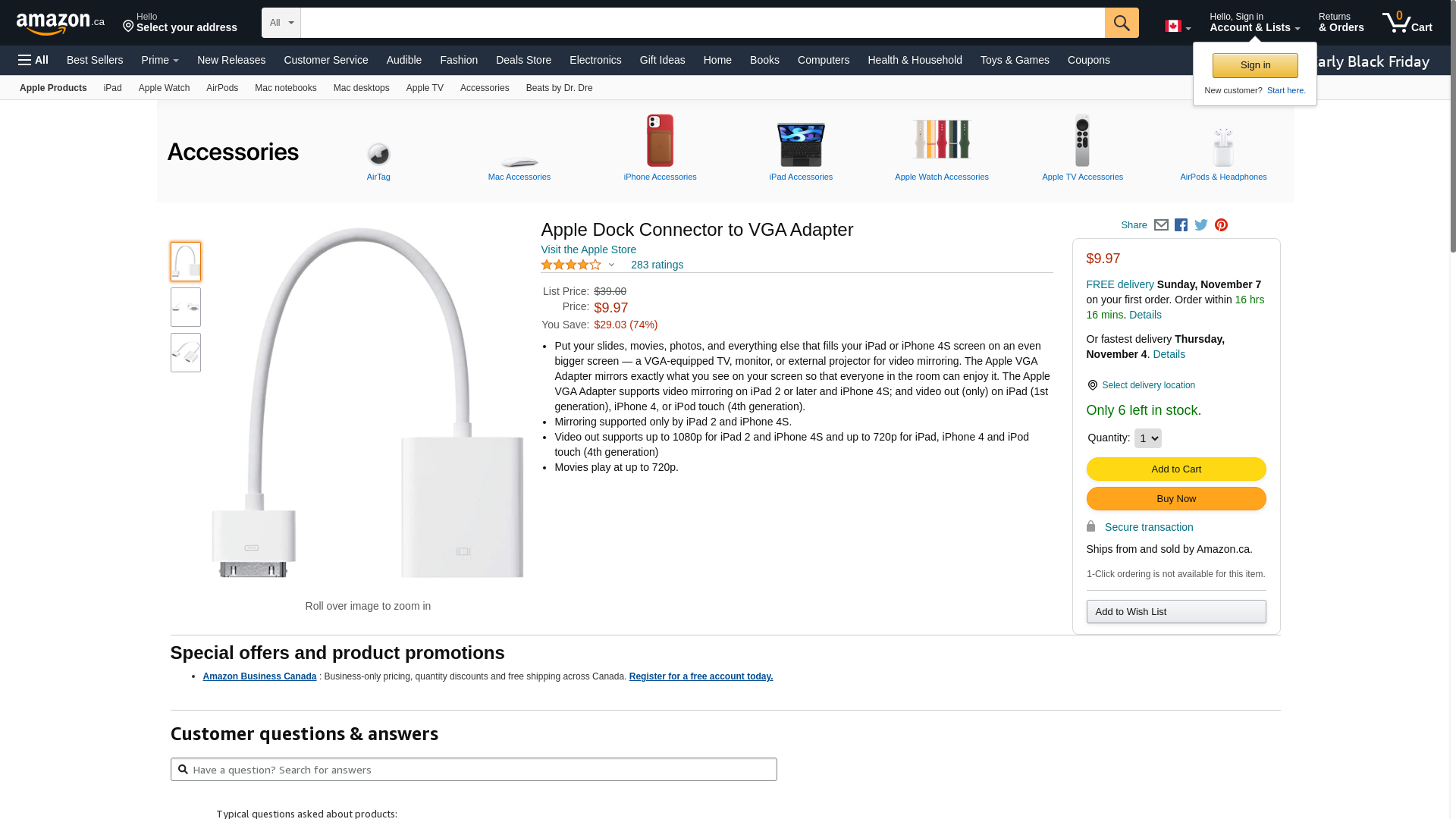Screen dimensions: 1456x819
Task: Open the shopping cart
Action: coord(1407,23)
